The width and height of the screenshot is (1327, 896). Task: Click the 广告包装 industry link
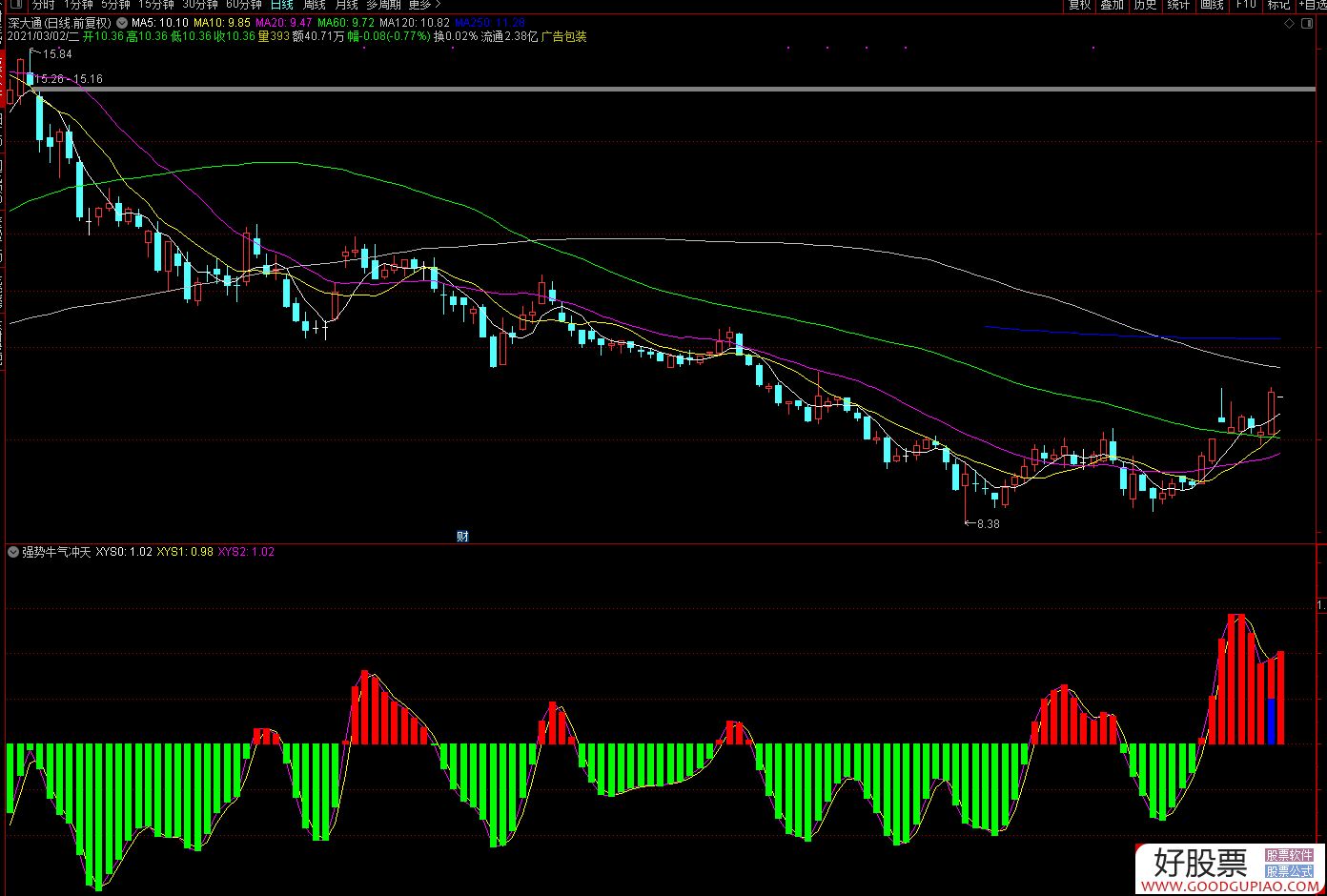pos(564,36)
